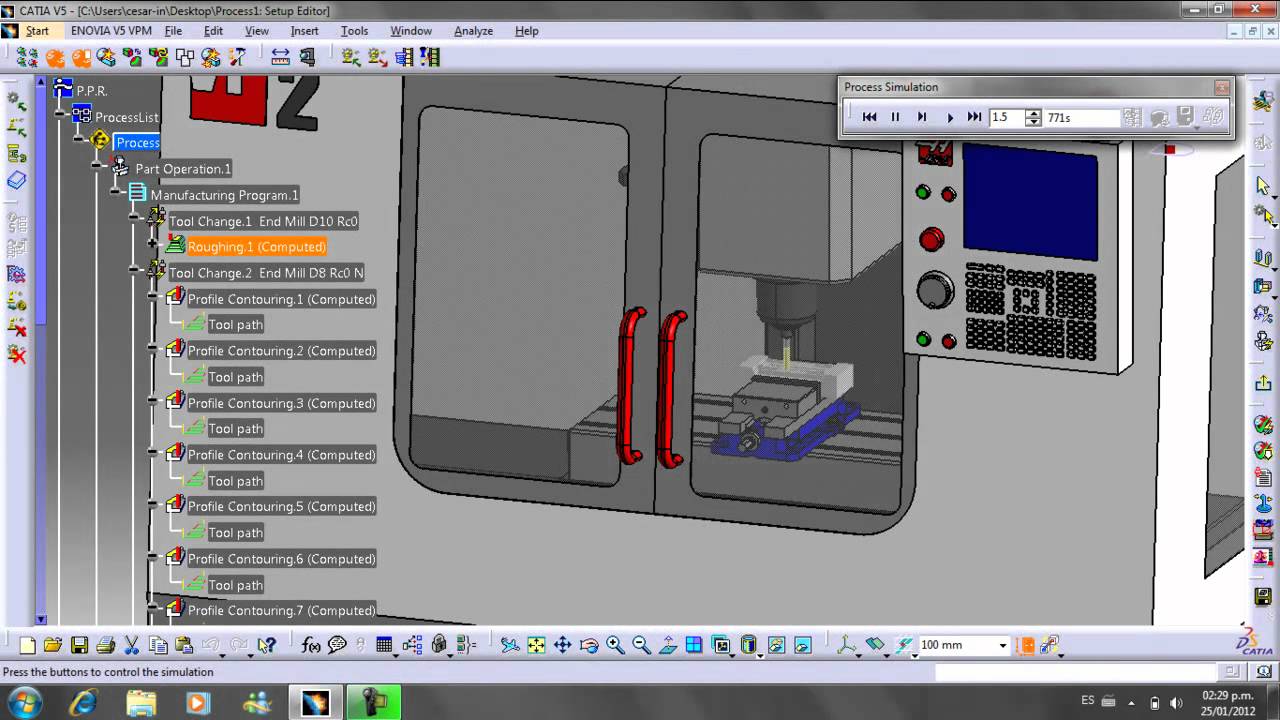The width and height of the screenshot is (1280, 720).
Task: Select the Rotate view tool
Action: click(x=588, y=646)
